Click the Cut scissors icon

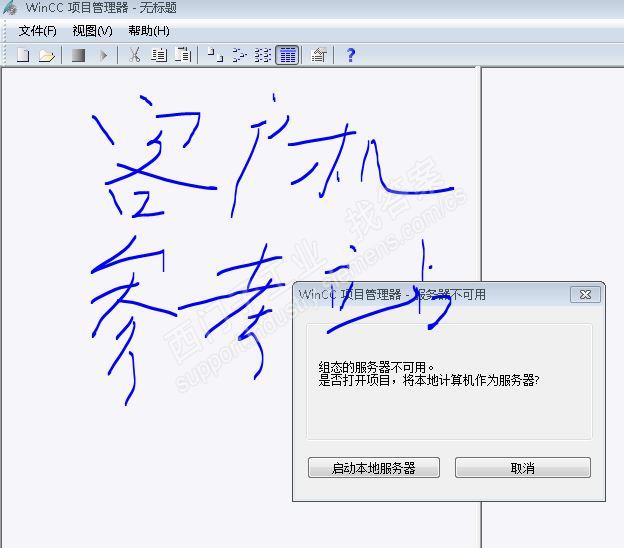(135, 55)
